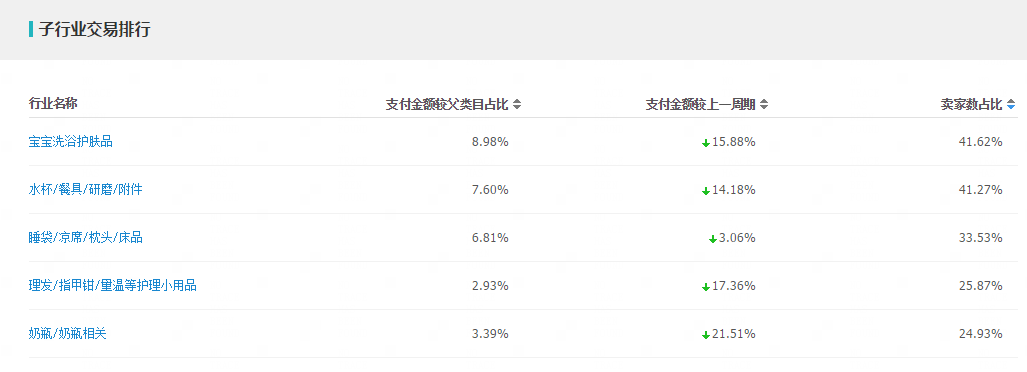Click the 卖家数占比 header label
Screen dimensions: 1027x372
point(971,104)
